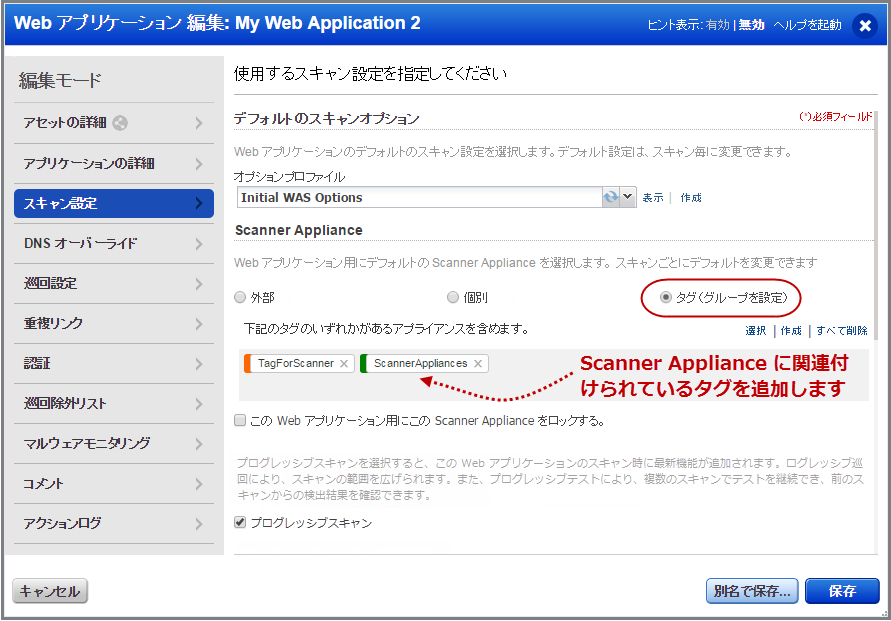The image size is (891, 621).
Task: Expand the DNS オーバーライド section
Action: click(x=110, y=243)
